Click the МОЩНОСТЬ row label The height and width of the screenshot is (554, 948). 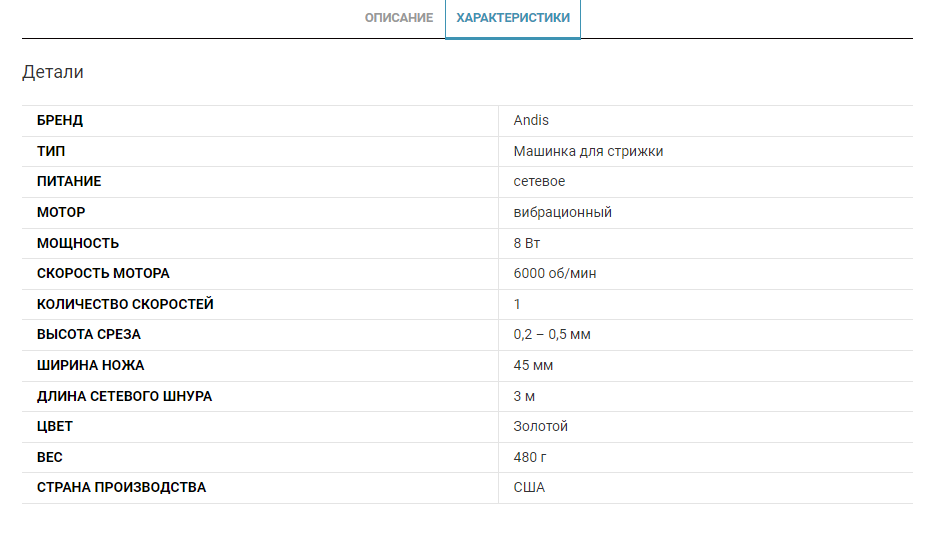click(x=78, y=243)
